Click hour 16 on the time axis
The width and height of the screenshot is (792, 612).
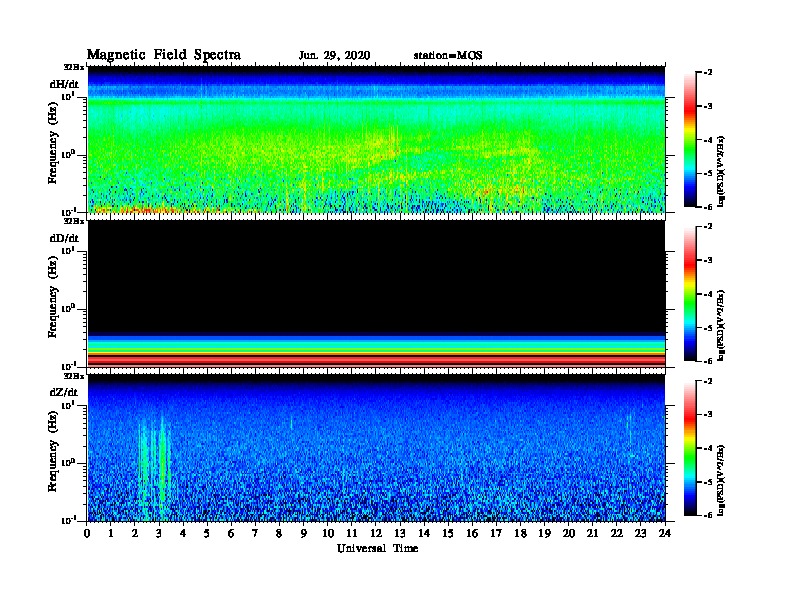(472, 533)
